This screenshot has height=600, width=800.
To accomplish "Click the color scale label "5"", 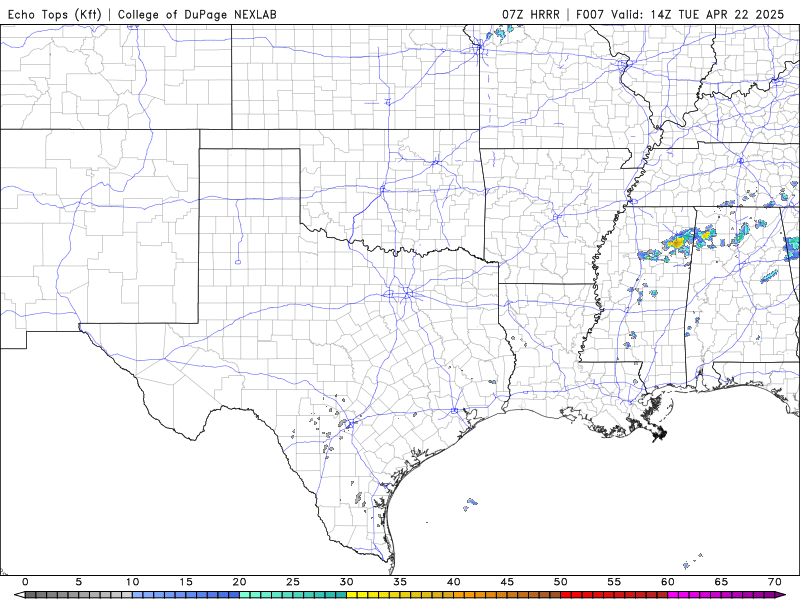I will click(x=79, y=582).
